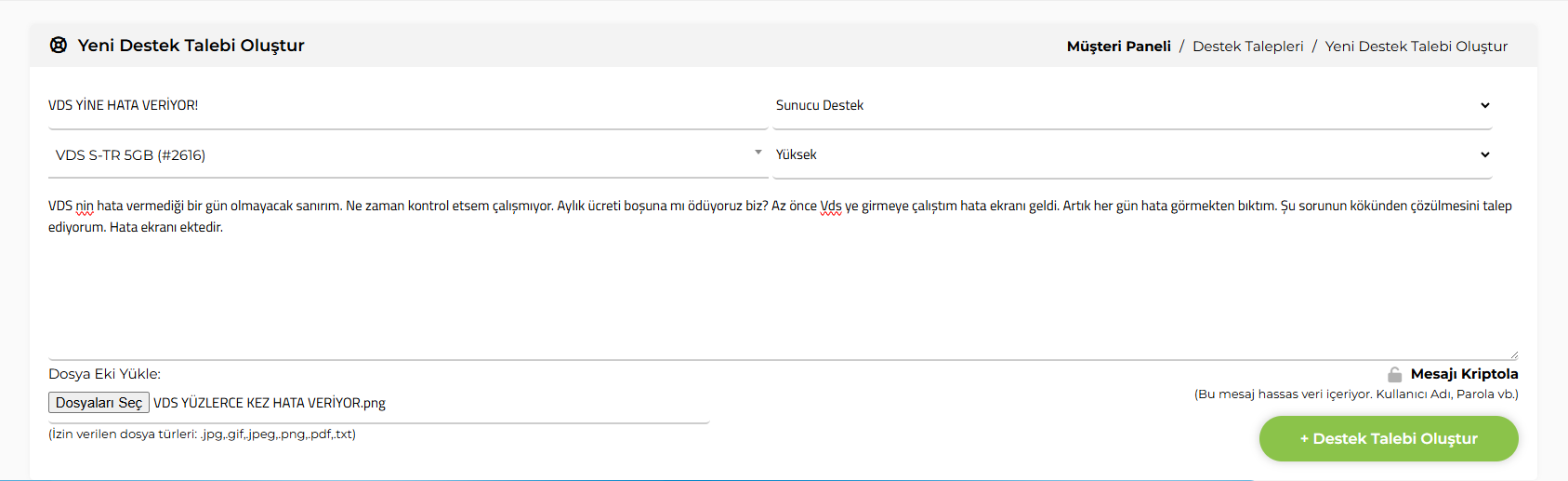Toggle the padlock icon for message encryption
The height and width of the screenshot is (481, 1568).
click(1394, 374)
